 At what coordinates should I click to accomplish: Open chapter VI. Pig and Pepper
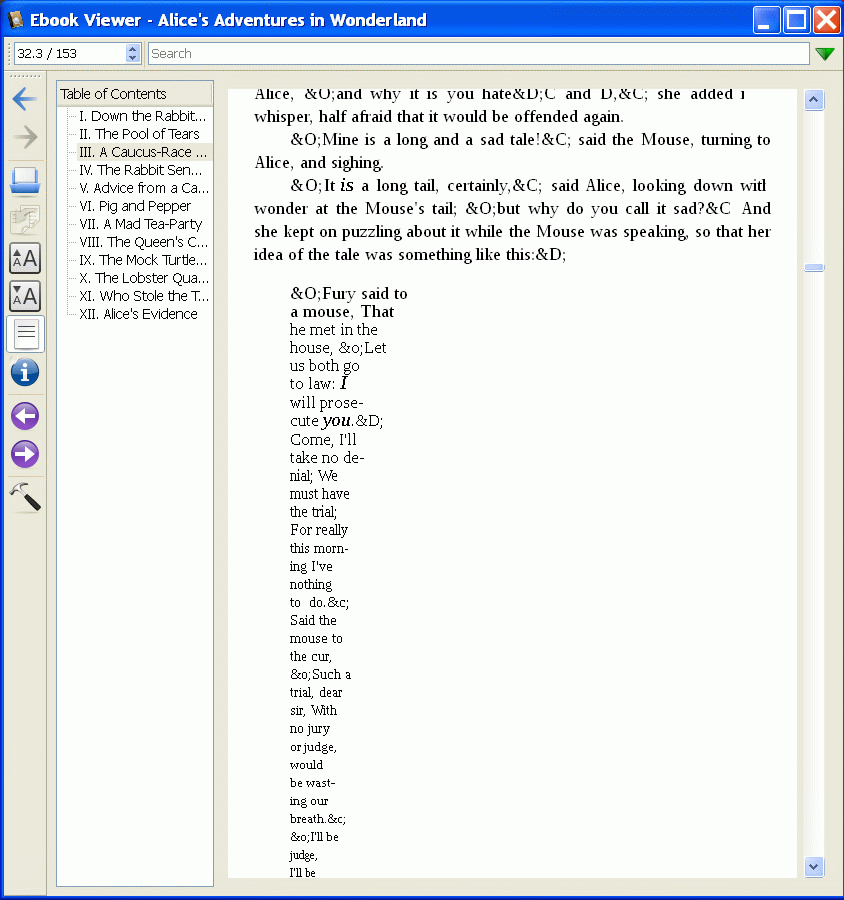pyautogui.click(x=135, y=206)
